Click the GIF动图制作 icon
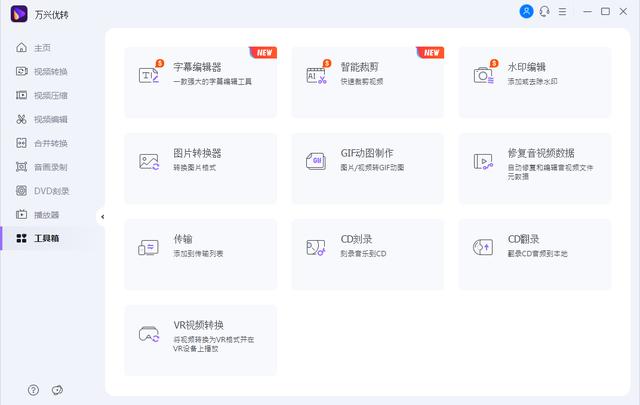 (x=316, y=162)
